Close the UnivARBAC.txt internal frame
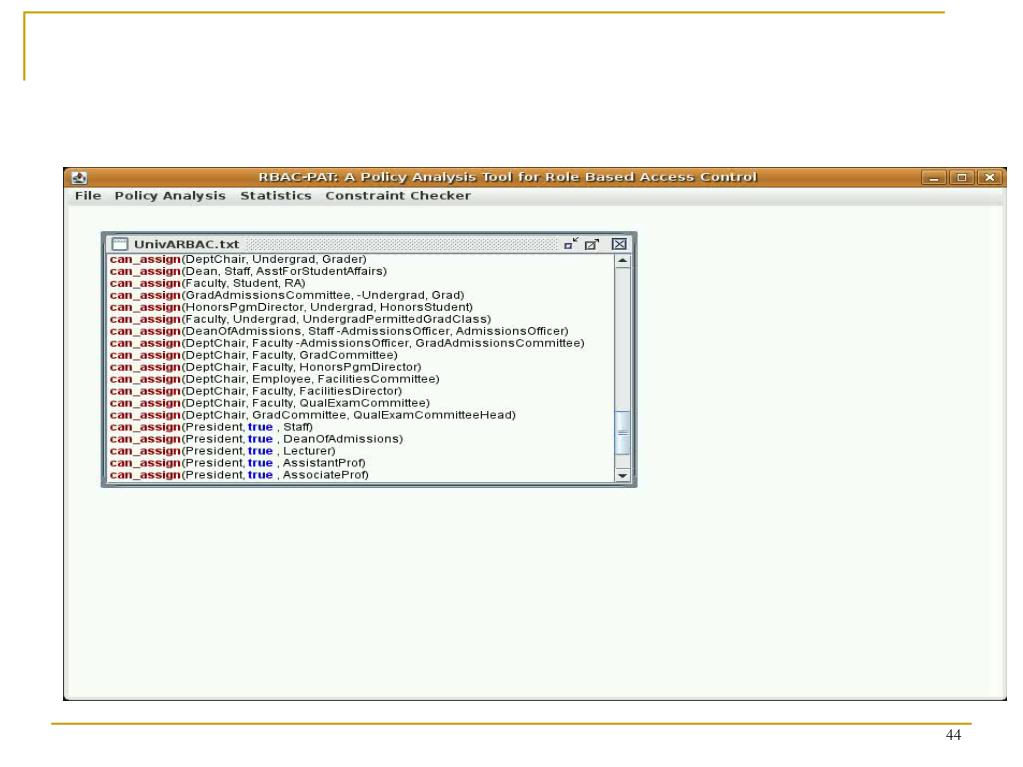Screen dimensions: 1023x767 coord(619,244)
